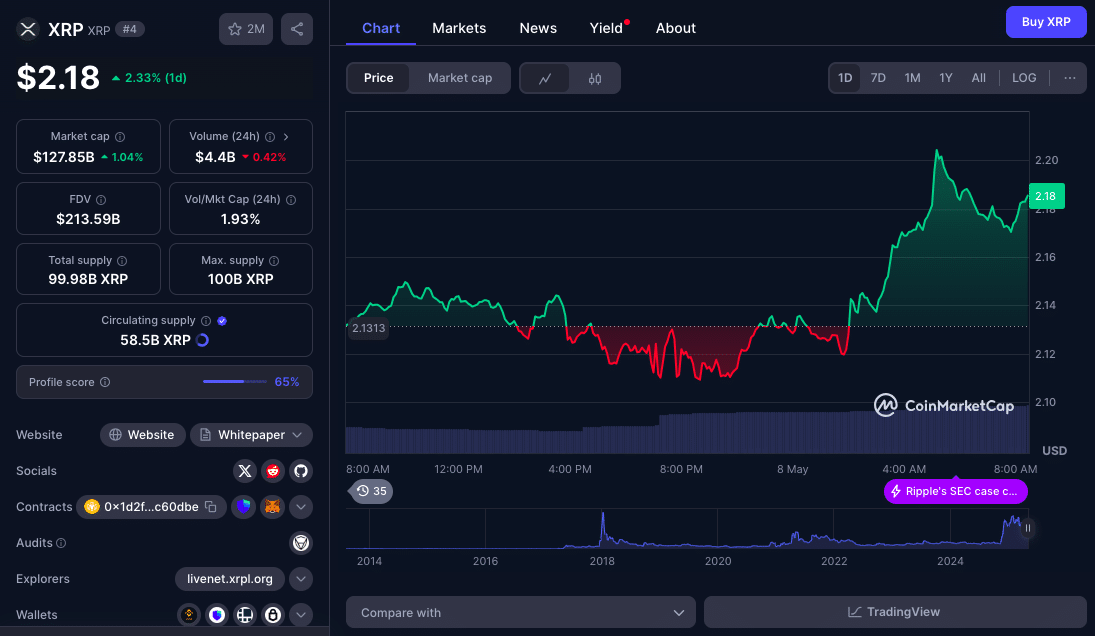Show Circulating supply info icon

206,320
